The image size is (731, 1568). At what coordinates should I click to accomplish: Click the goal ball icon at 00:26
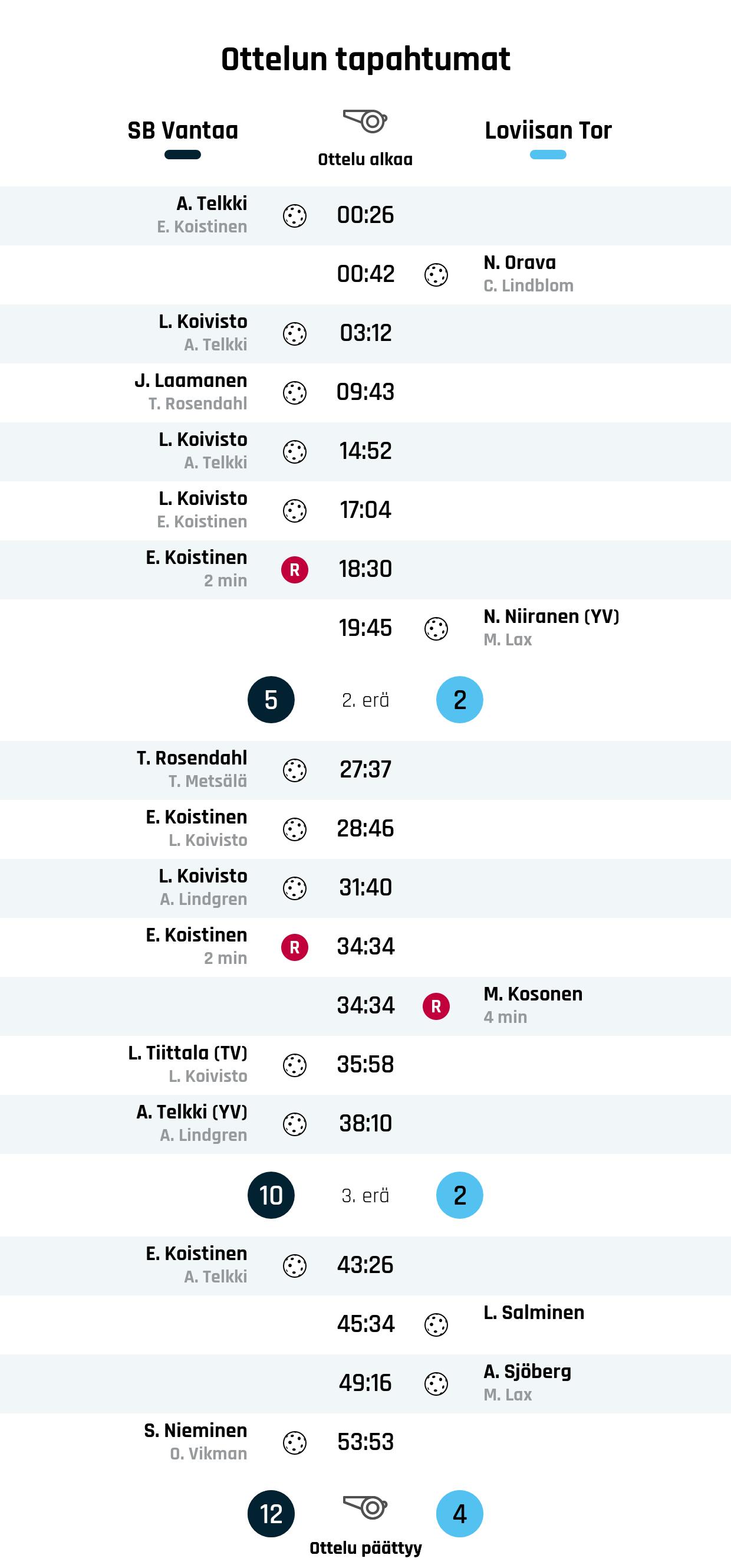point(294,215)
